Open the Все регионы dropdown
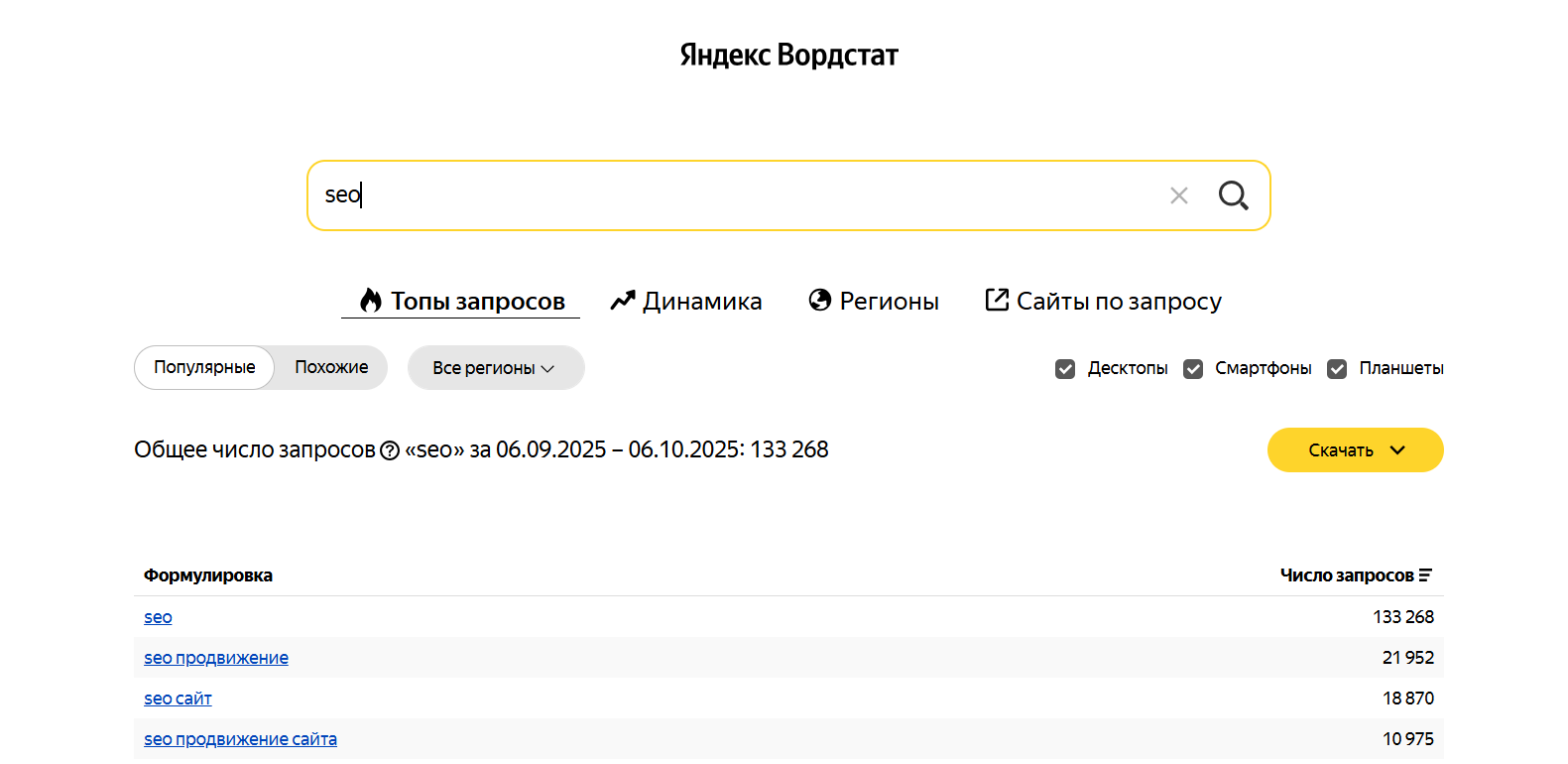Image resolution: width=1568 pixels, height=764 pixels. pos(495,368)
